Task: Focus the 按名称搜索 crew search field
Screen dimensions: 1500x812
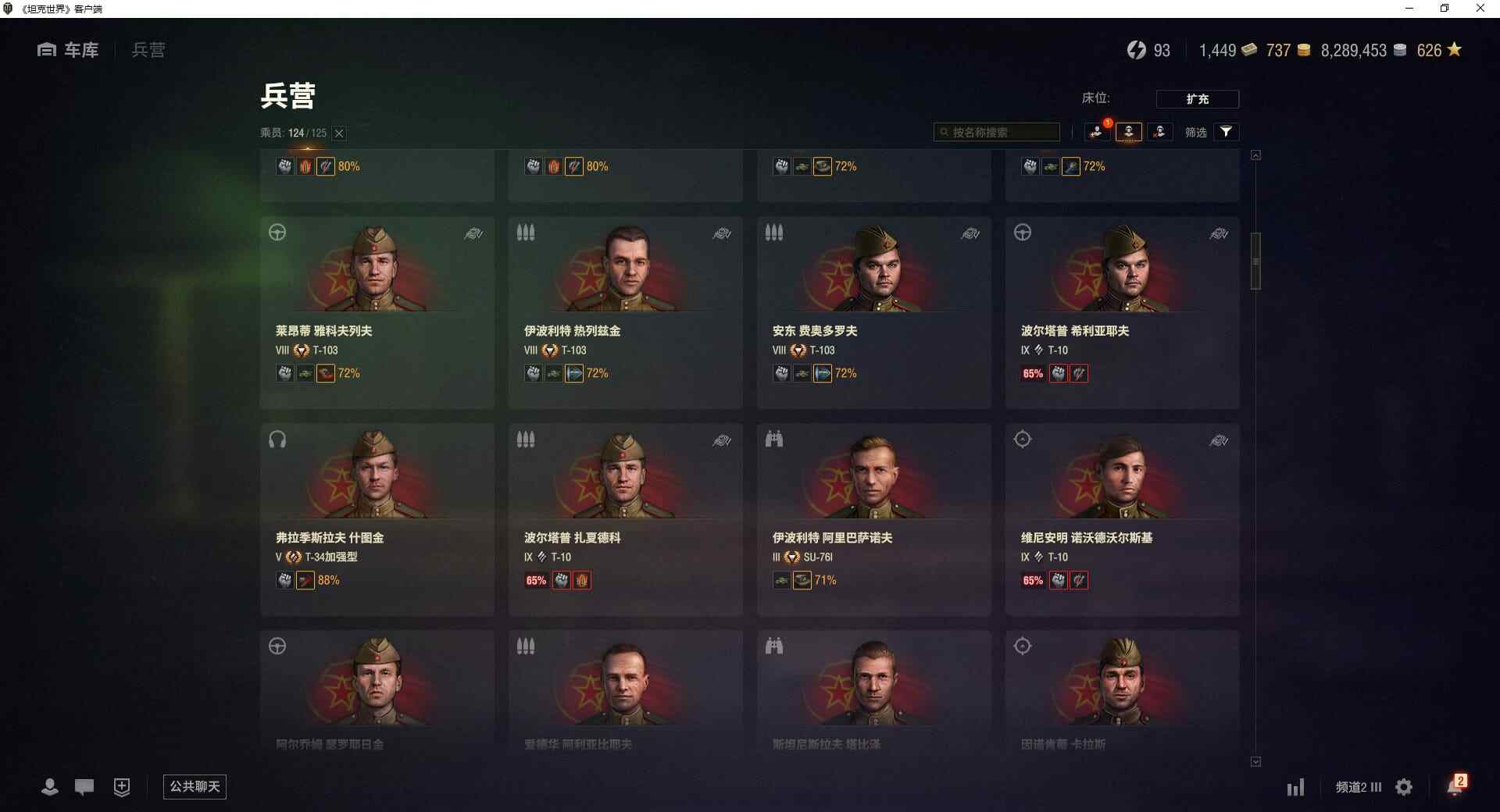Action: (997, 132)
